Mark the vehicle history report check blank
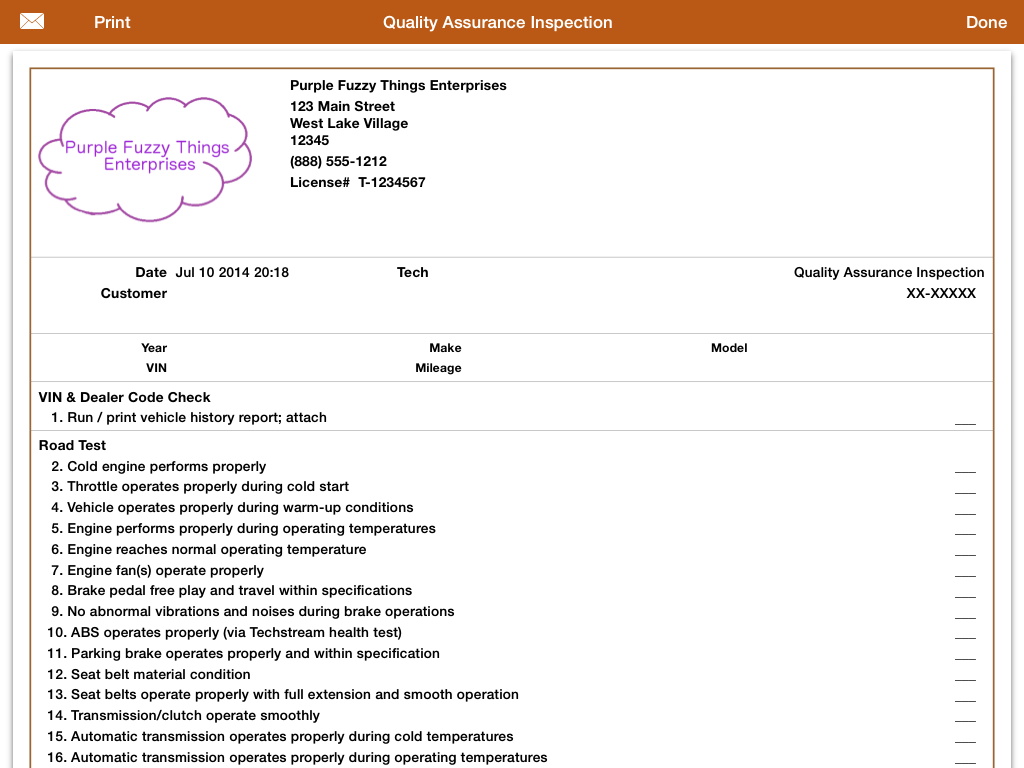Viewport: 1024px width, 768px height. pos(964,419)
